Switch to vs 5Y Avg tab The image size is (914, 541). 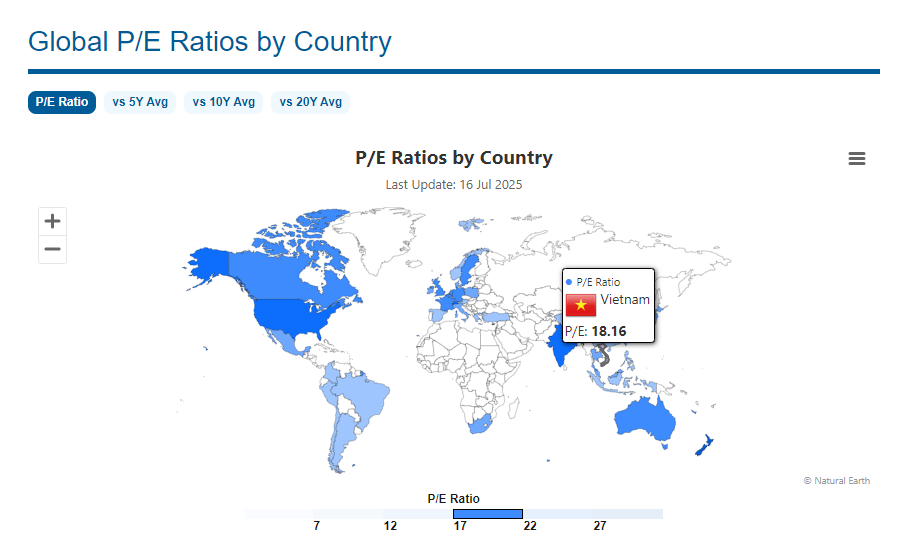(x=140, y=102)
